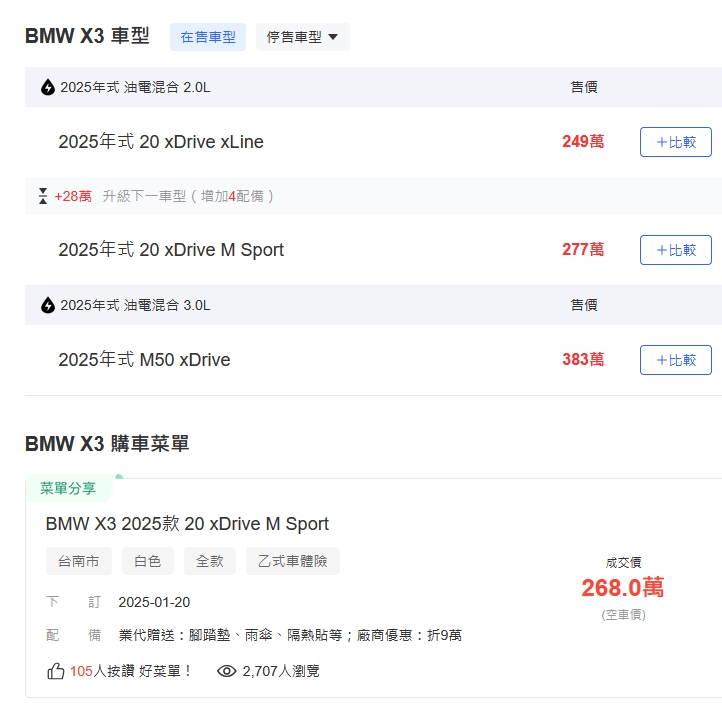This screenshot has width=722, height=715.
Task: Click the 台南市 location tag
Action: pyautogui.click(x=79, y=561)
